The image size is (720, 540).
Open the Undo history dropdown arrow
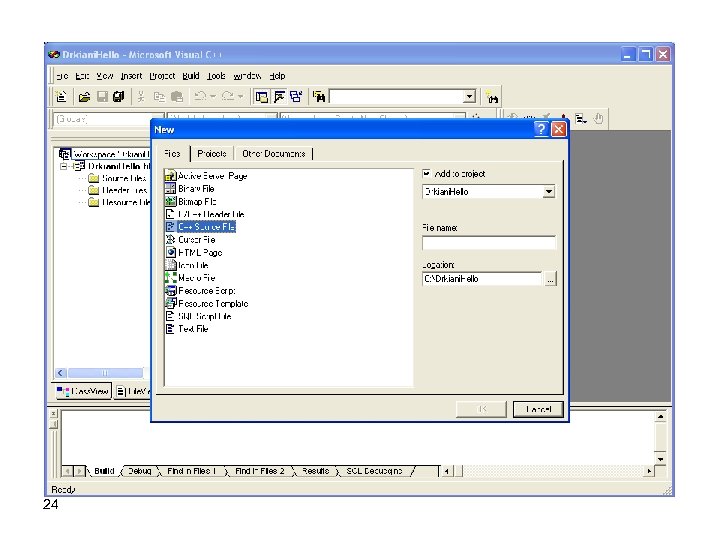pyautogui.click(x=213, y=96)
